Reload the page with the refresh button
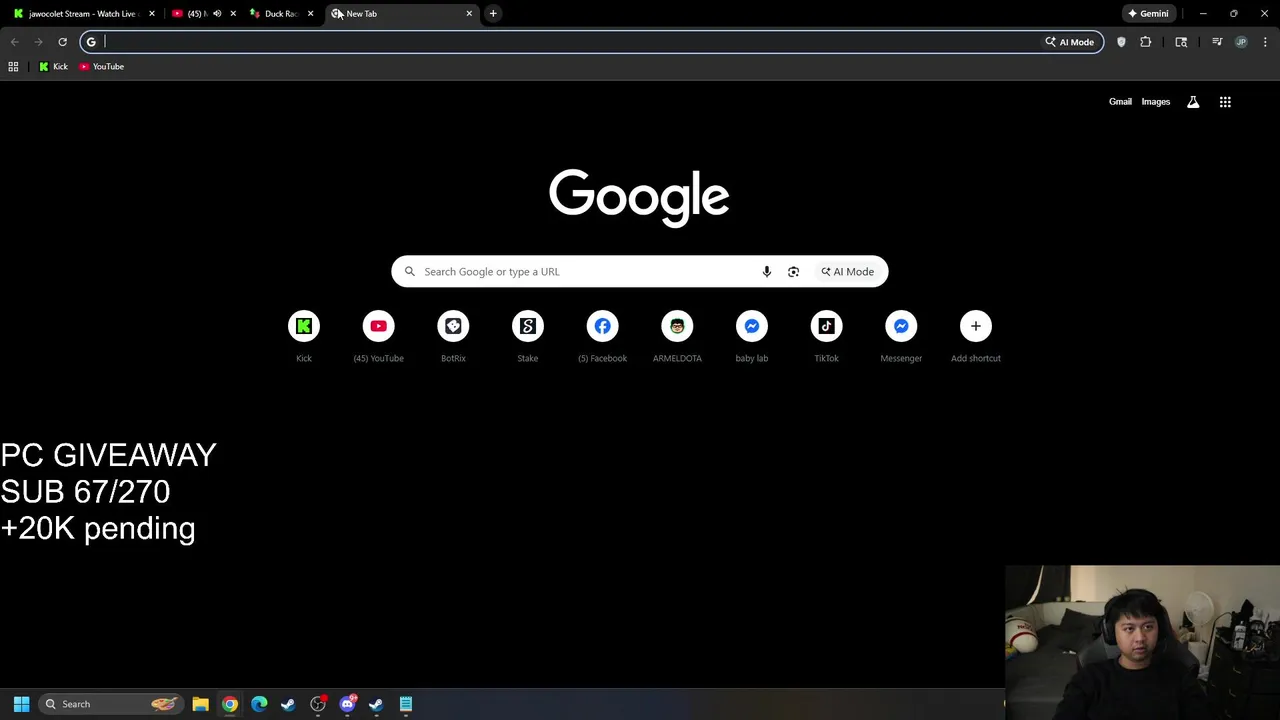This screenshot has width=1280, height=720. tap(62, 42)
